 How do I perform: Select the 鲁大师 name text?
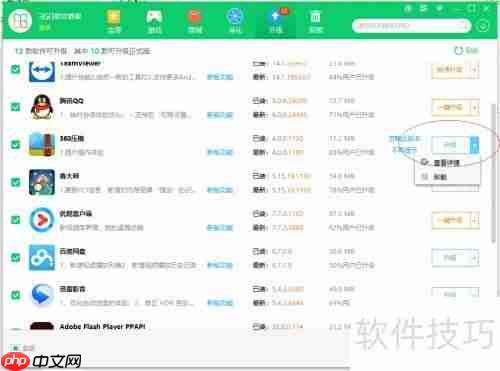pos(69,176)
